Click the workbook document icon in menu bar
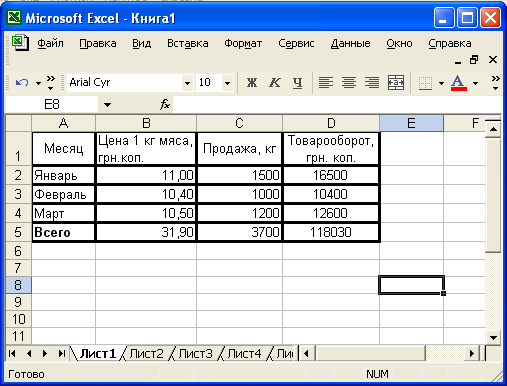Viewport: 507px width, 386px height. [20, 43]
